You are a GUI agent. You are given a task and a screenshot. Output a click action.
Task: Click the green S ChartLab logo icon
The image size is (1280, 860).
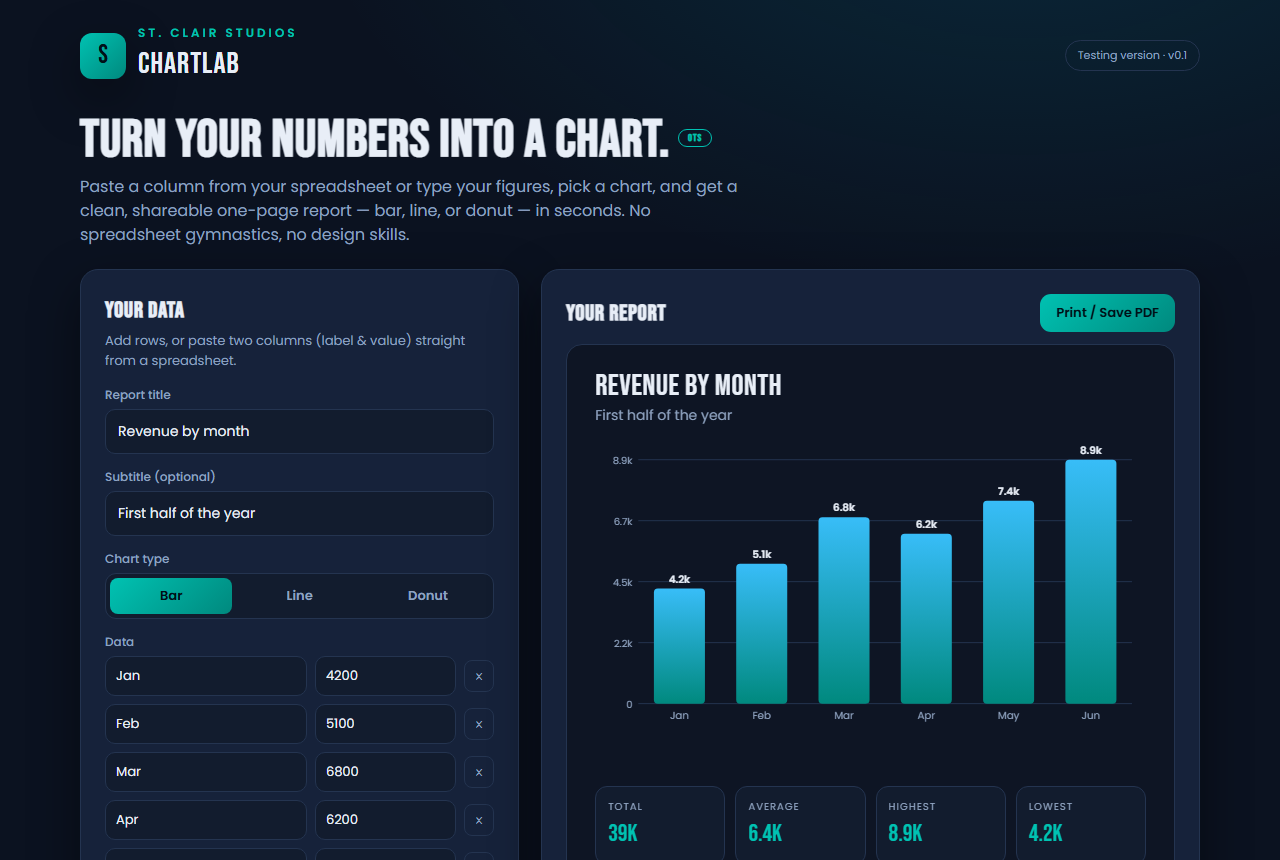click(103, 56)
